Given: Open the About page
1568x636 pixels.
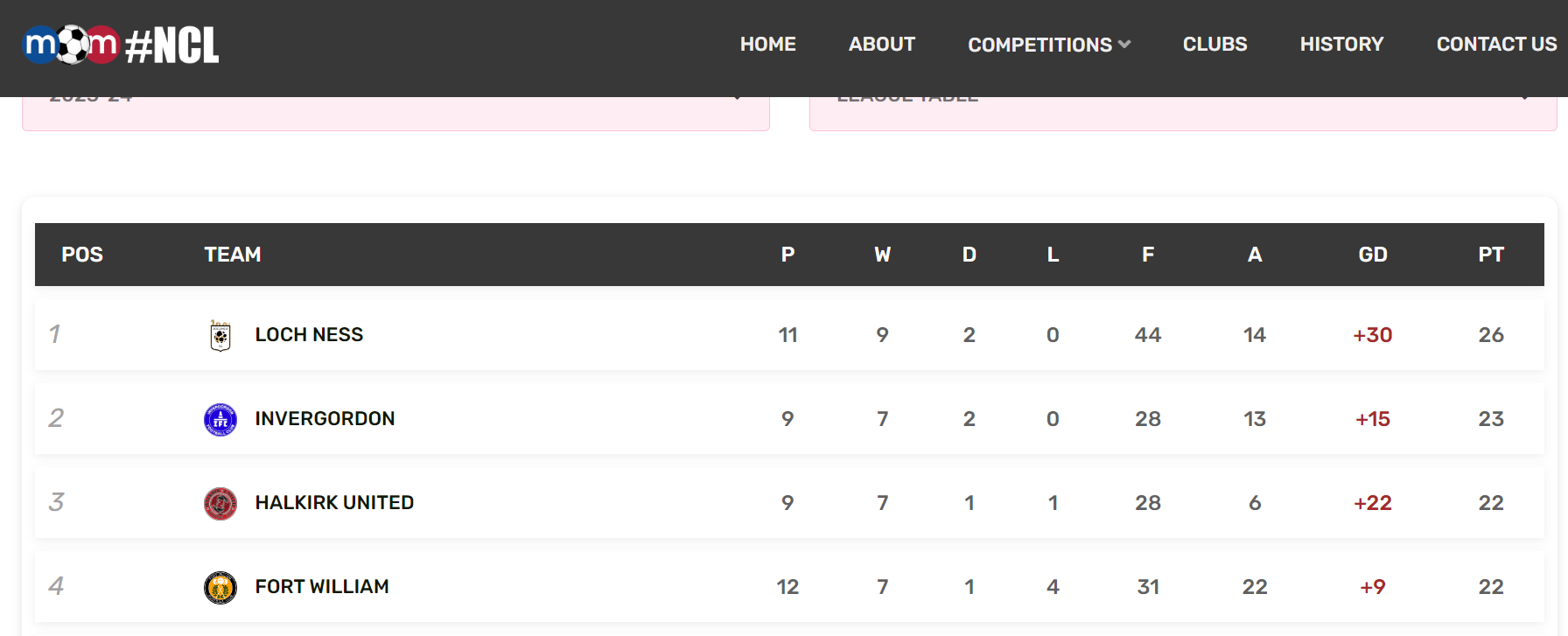Looking at the screenshot, I should point(882,44).
